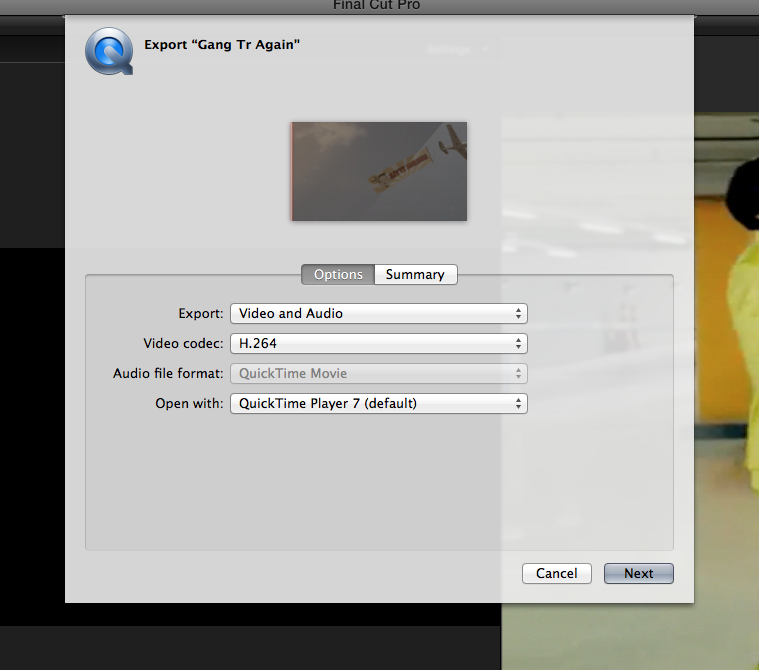
Task: Click the Final Cut Pro window title
Action: pos(377,5)
